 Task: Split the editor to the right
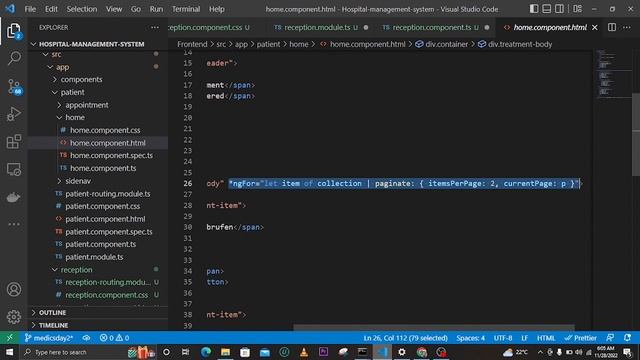tap(612, 27)
